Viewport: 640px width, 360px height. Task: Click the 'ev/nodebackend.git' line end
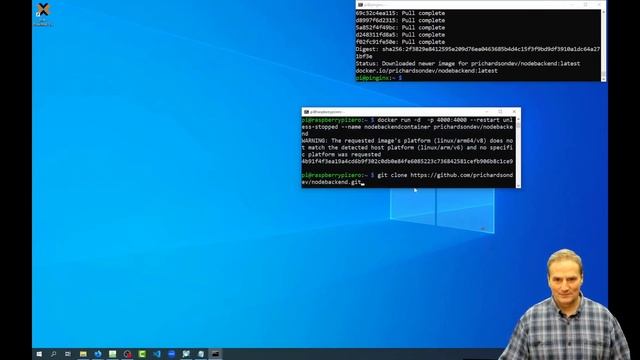pyautogui.click(x=332, y=182)
